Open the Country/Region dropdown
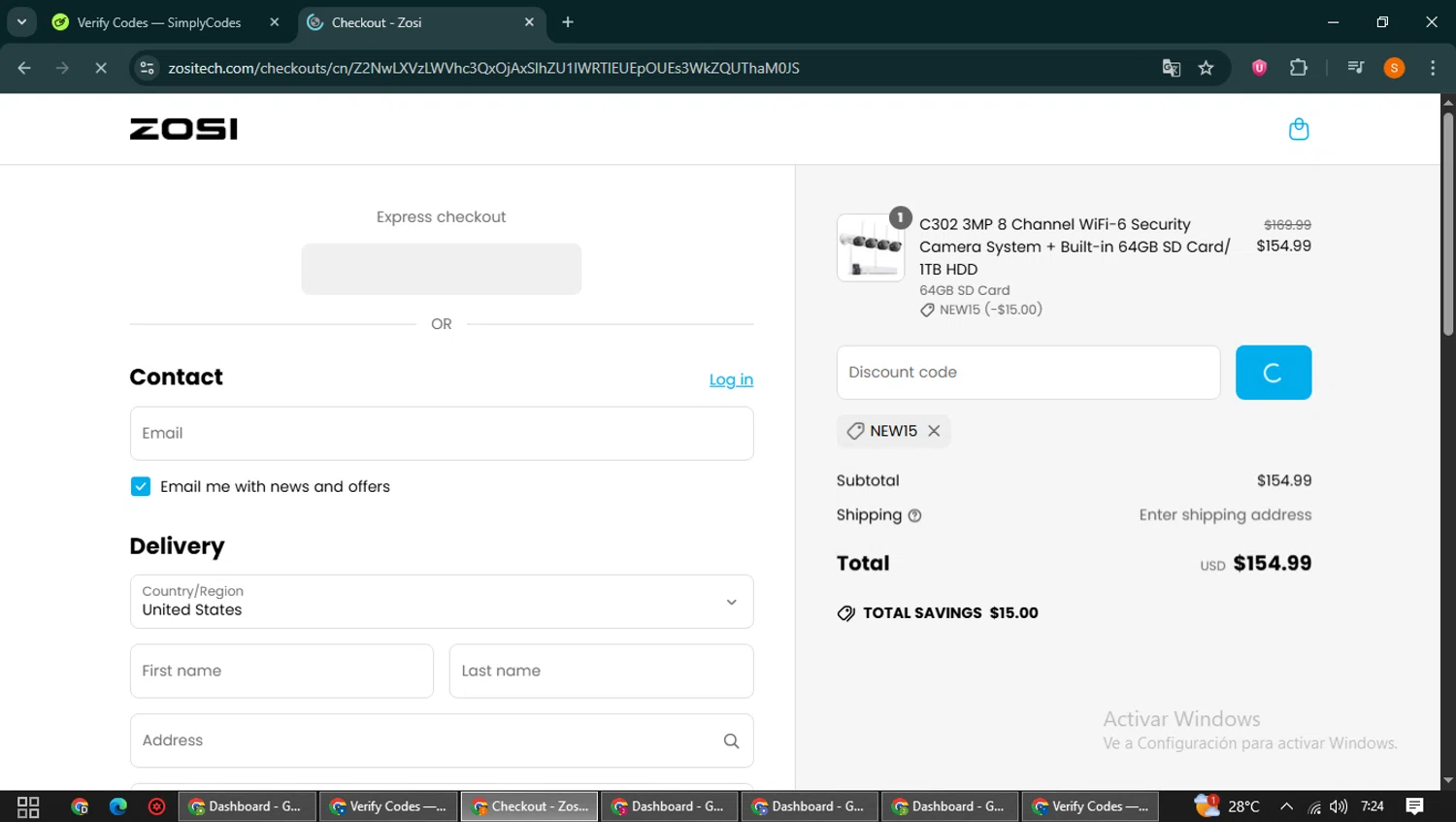This screenshot has width=1456, height=822. [442, 602]
